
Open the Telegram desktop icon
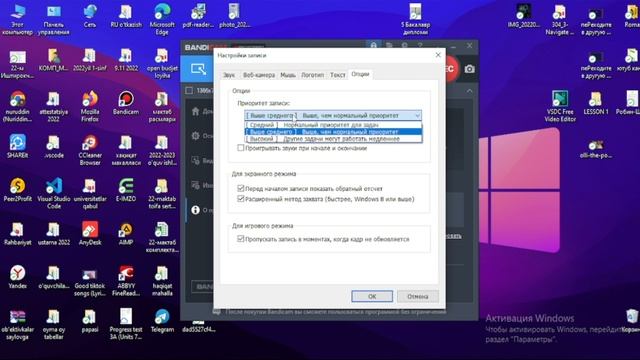[162, 321]
